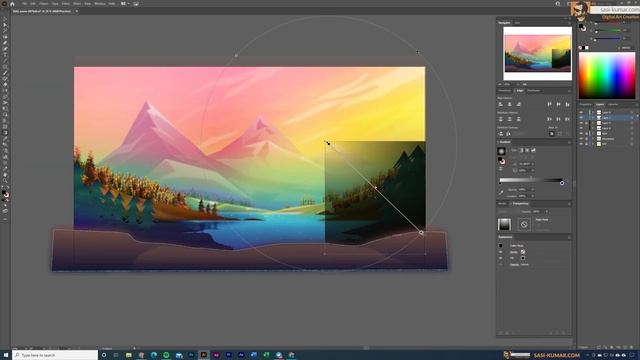Toggle Fill visibility in Appearance panel
The image size is (640, 360).
coord(501,258)
